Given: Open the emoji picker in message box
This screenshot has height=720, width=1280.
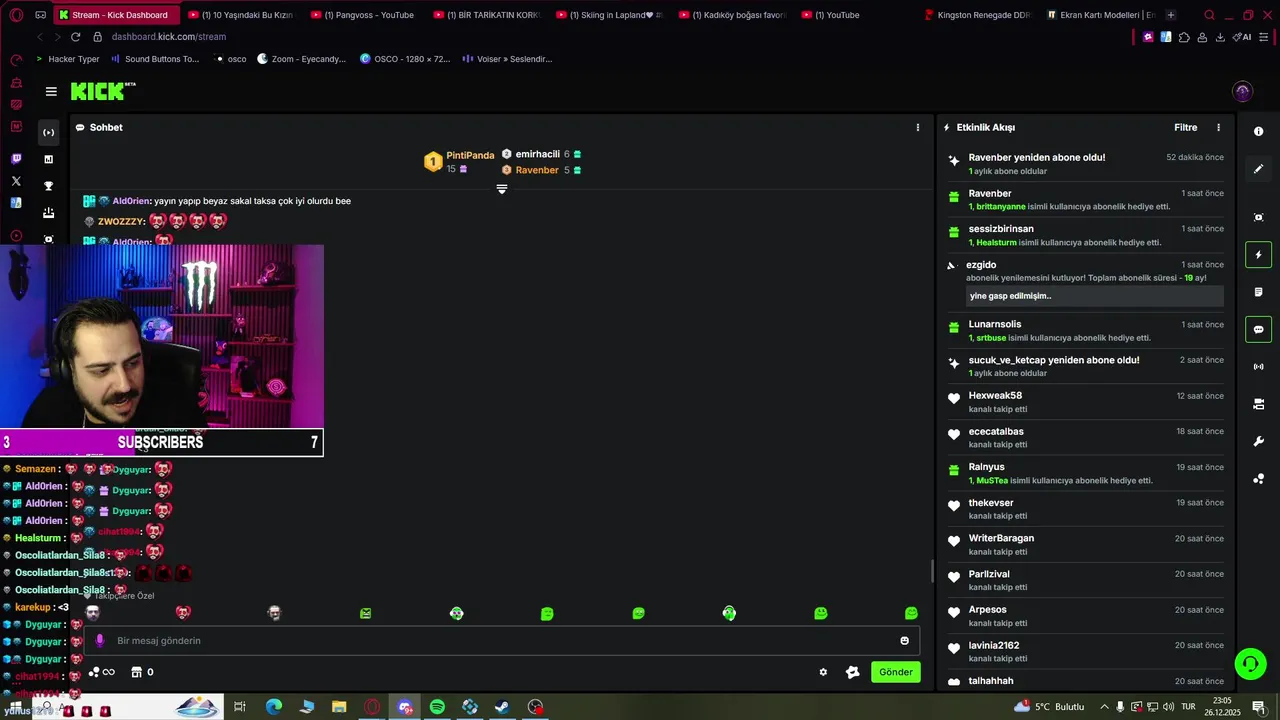Looking at the screenshot, I should (x=905, y=641).
